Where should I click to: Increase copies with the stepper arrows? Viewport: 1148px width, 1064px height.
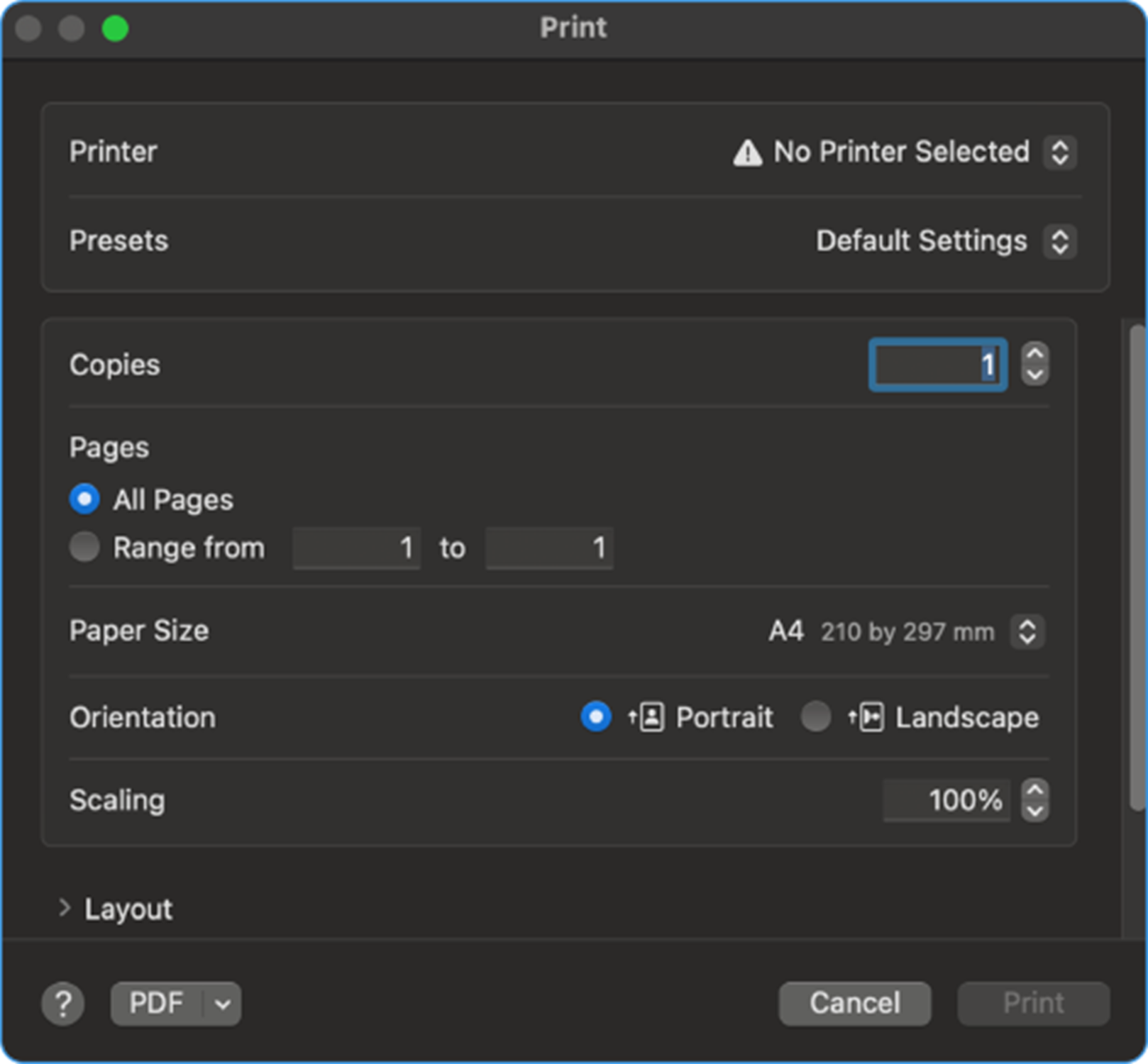point(1035,354)
